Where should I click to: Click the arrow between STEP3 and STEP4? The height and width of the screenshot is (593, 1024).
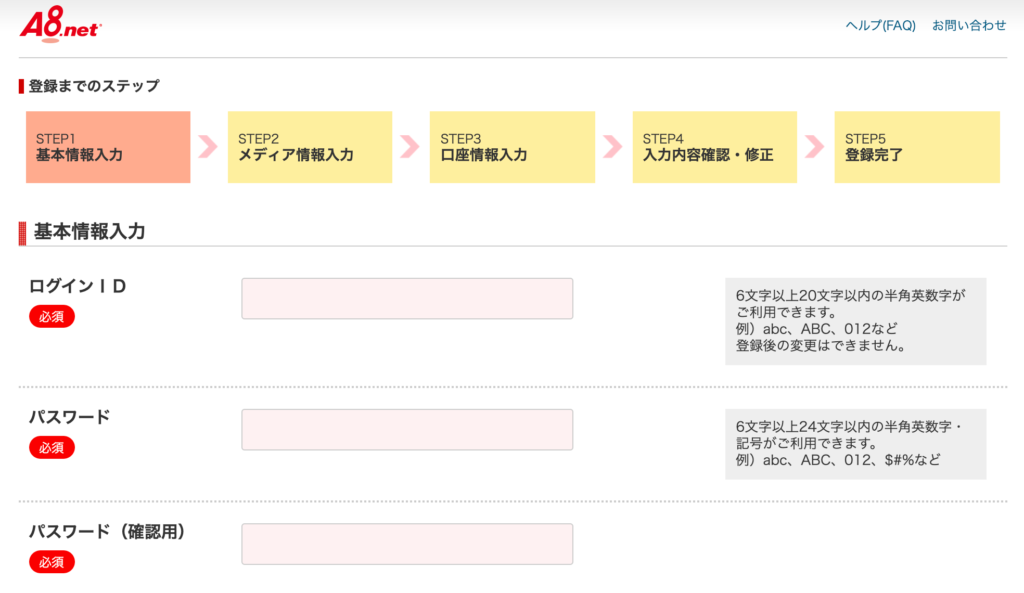(x=612, y=147)
